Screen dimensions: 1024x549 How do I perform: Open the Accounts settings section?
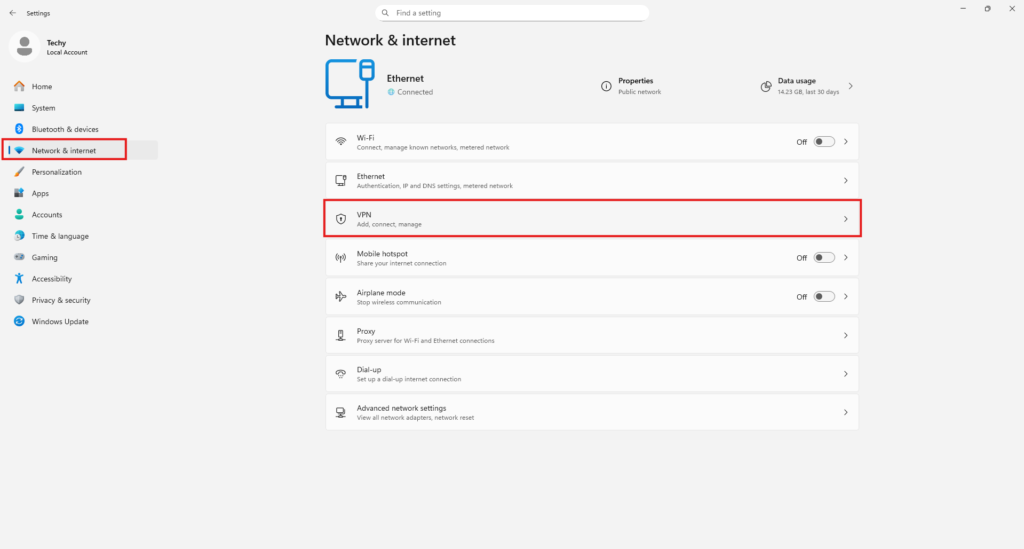click(46, 215)
